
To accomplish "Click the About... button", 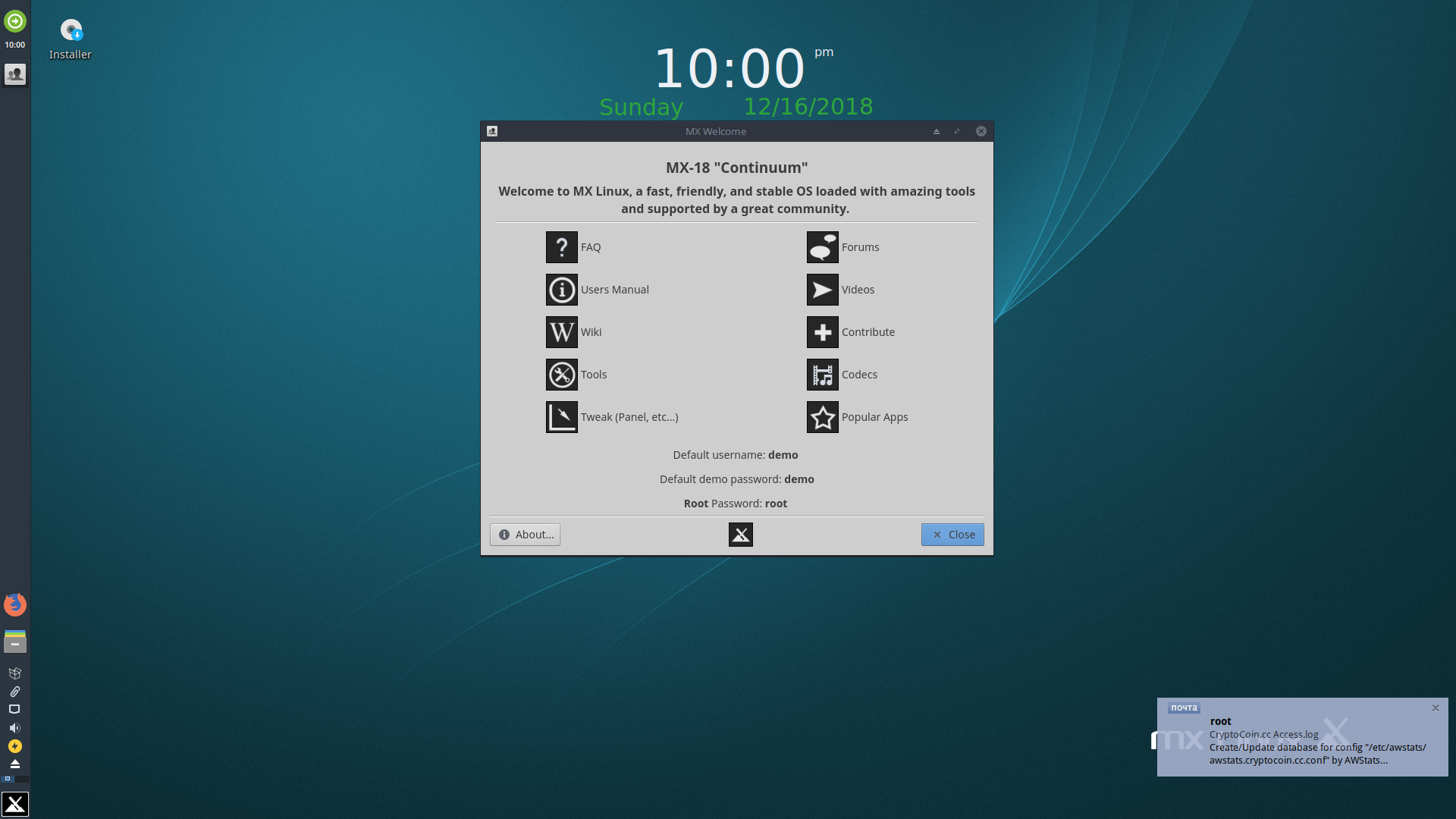I will point(525,535).
